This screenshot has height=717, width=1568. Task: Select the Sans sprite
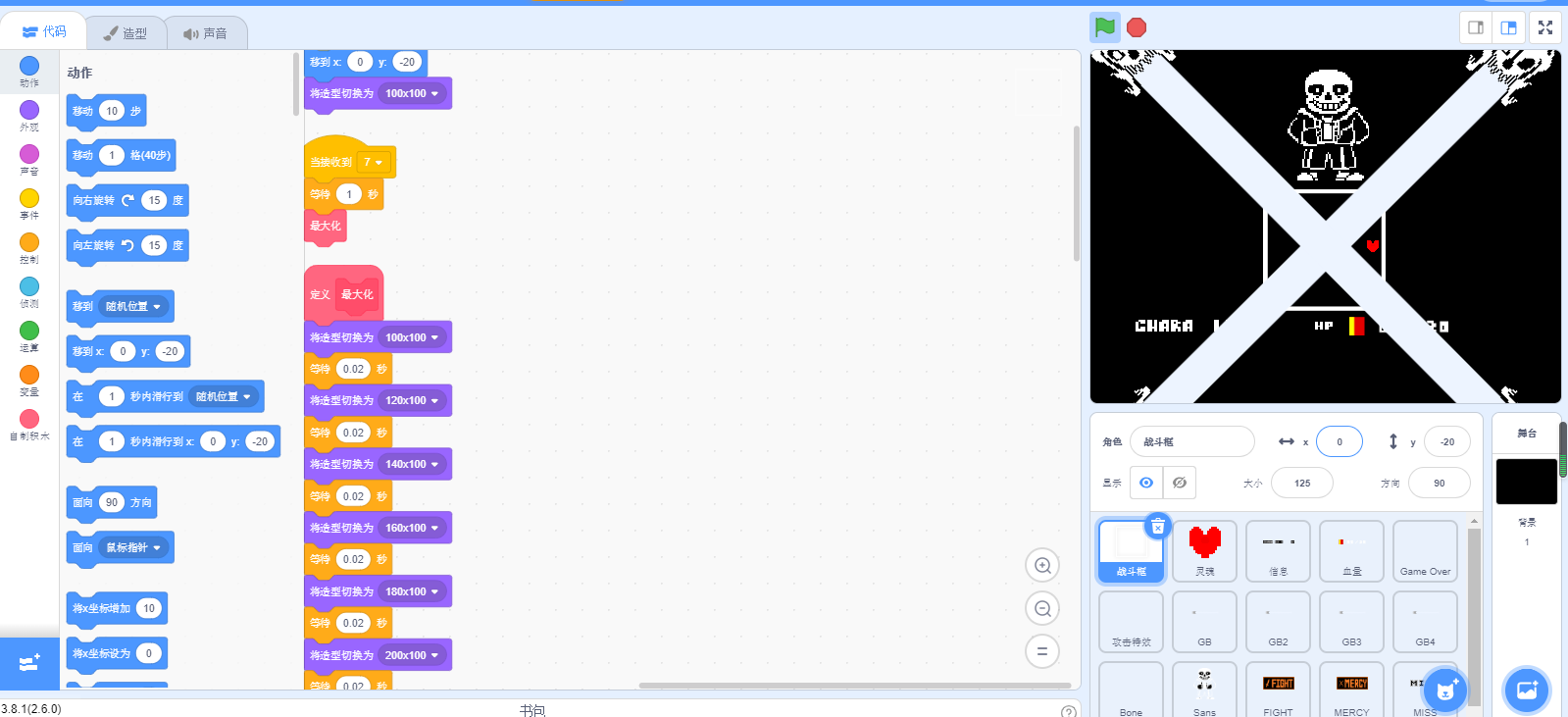pyautogui.click(x=1204, y=691)
